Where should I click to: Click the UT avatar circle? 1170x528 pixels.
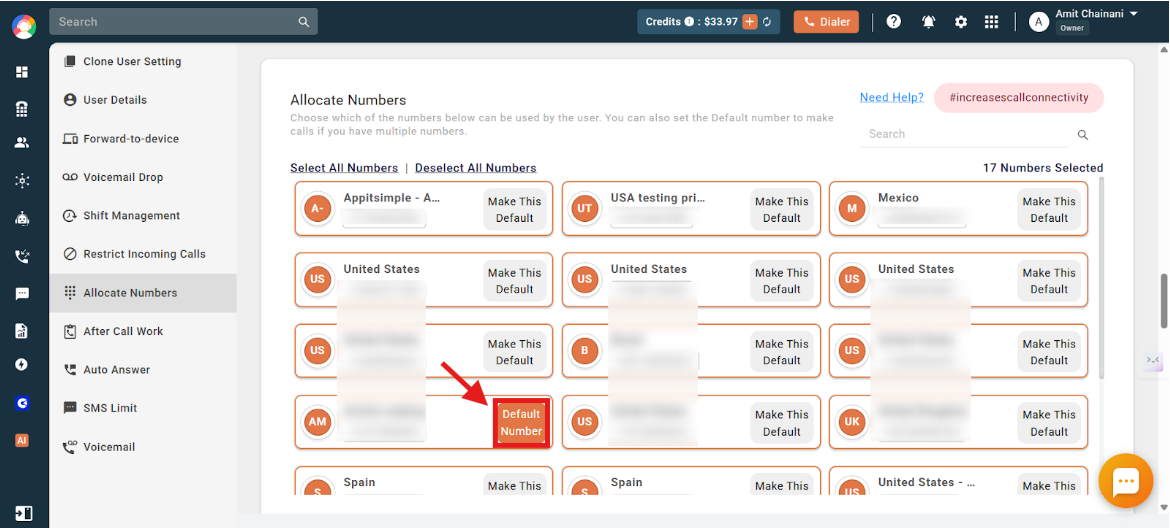click(x=584, y=208)
